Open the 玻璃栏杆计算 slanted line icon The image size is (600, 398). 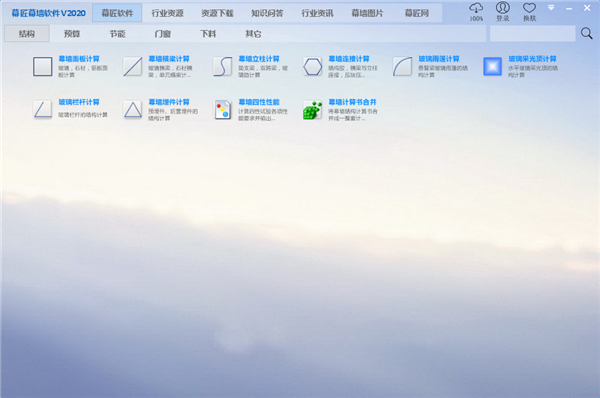tap(42, 110)
